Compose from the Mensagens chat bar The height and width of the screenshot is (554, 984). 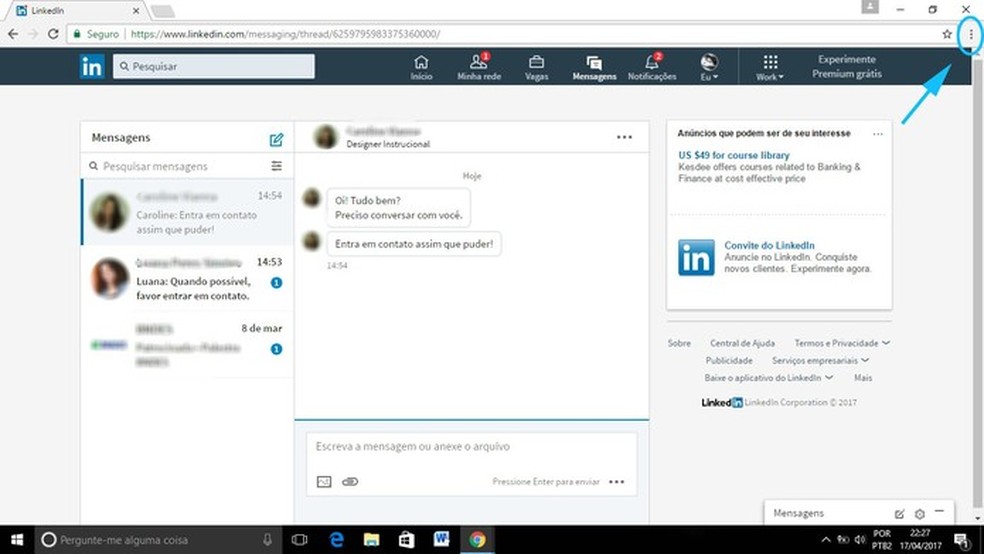tap(899, 514)
